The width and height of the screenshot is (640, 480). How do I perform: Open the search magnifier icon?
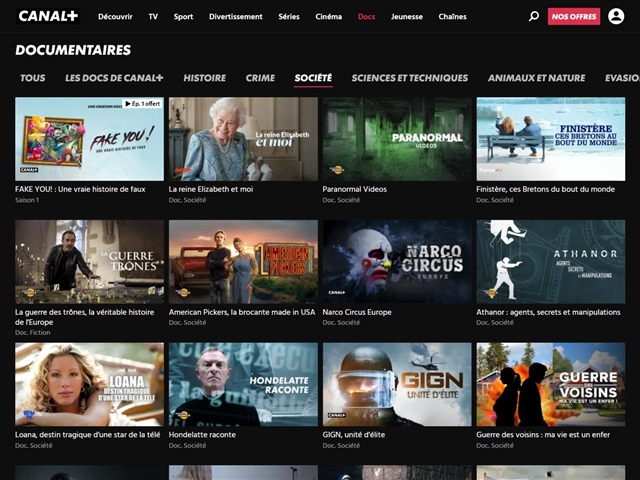tap(533, 16)
